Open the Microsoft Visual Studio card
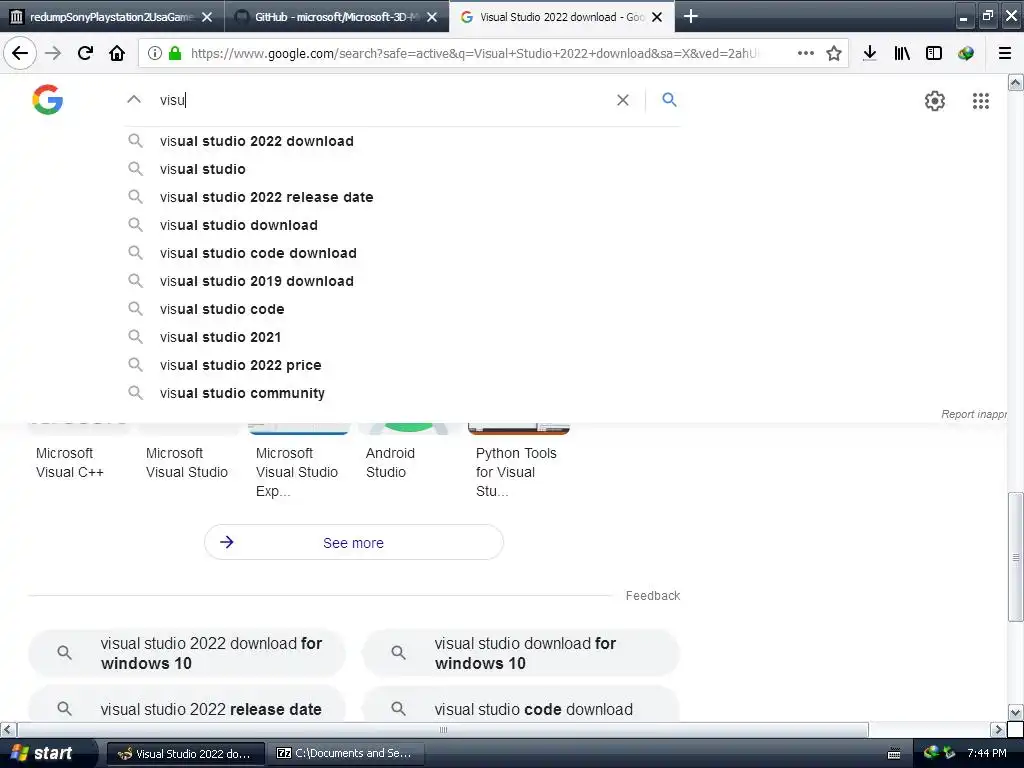The image size is (1024, 768). (x=187, y=462)
